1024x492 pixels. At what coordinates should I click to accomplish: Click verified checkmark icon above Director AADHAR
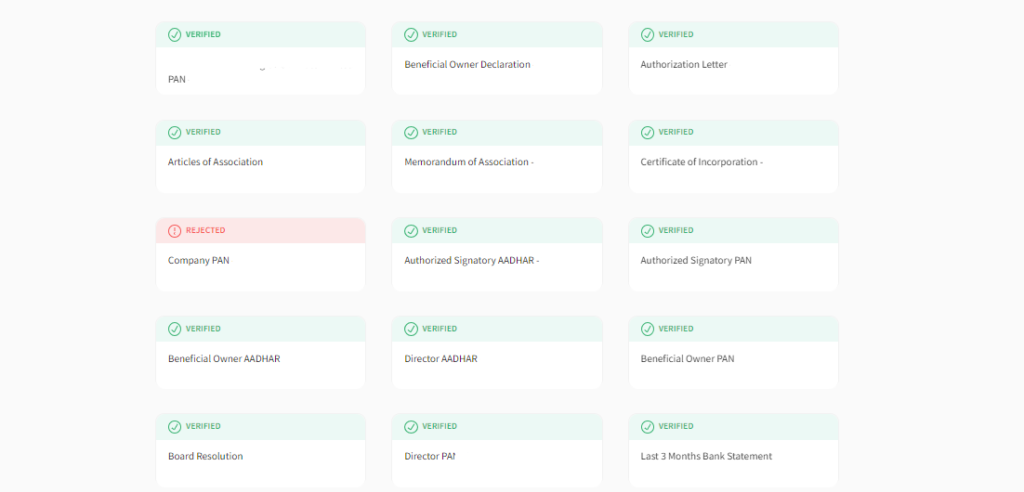[411, 329]
